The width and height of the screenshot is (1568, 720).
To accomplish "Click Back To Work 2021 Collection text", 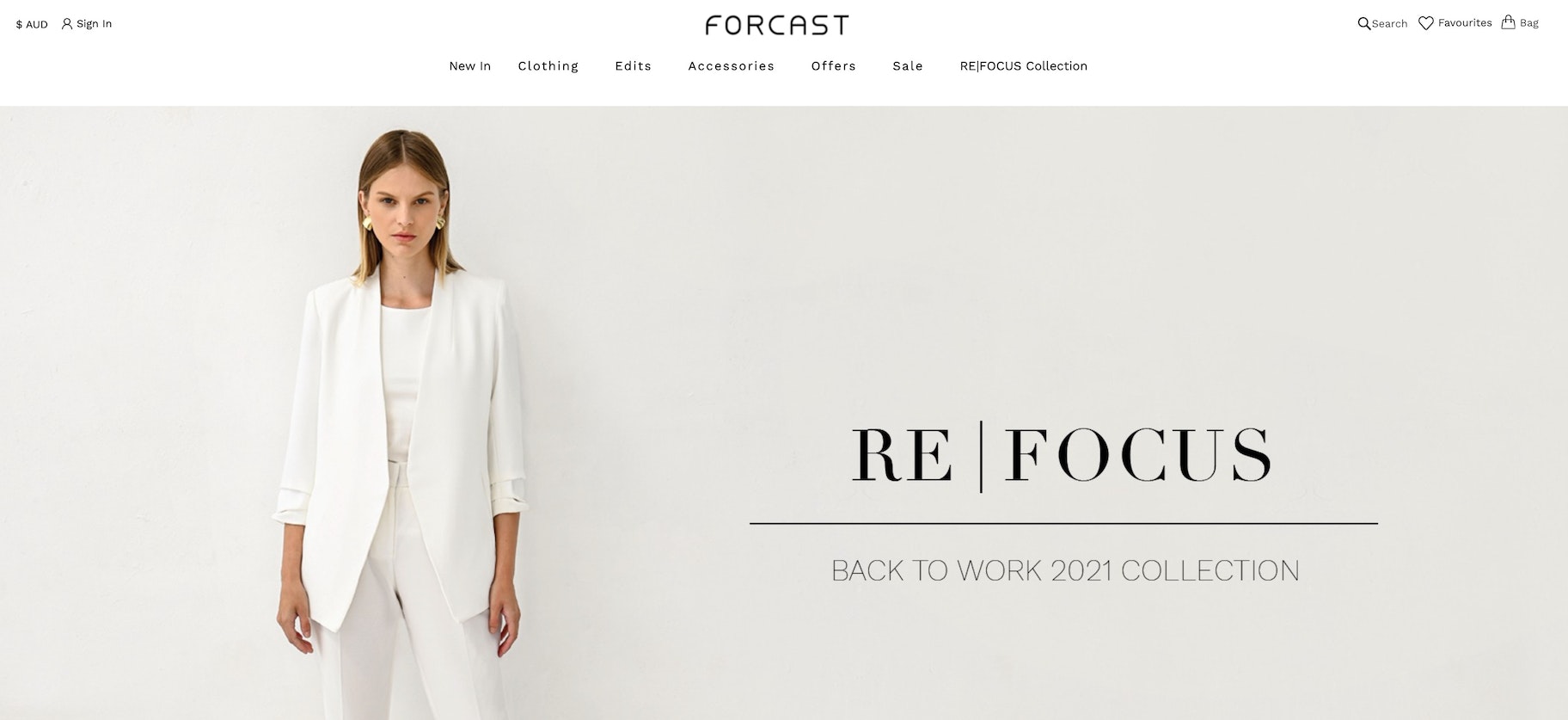I will click(x=1065, y=570).
